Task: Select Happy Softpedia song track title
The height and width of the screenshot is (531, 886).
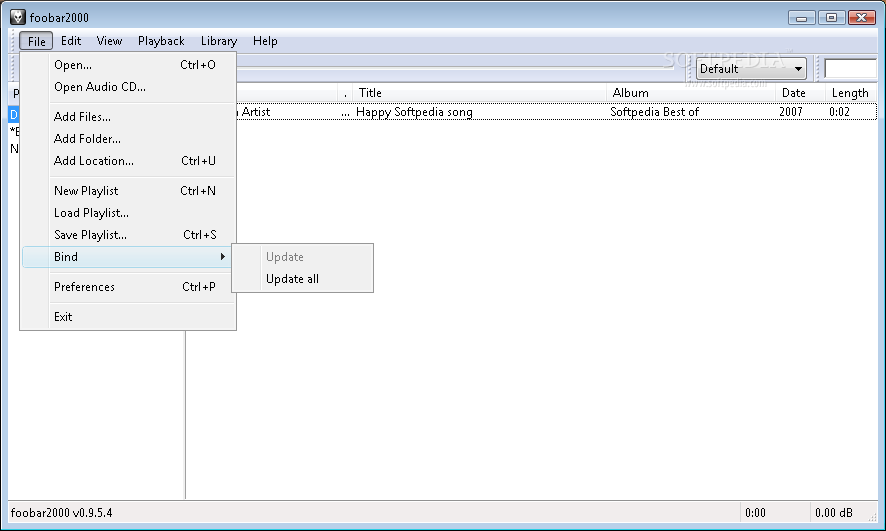Action: 414,112
